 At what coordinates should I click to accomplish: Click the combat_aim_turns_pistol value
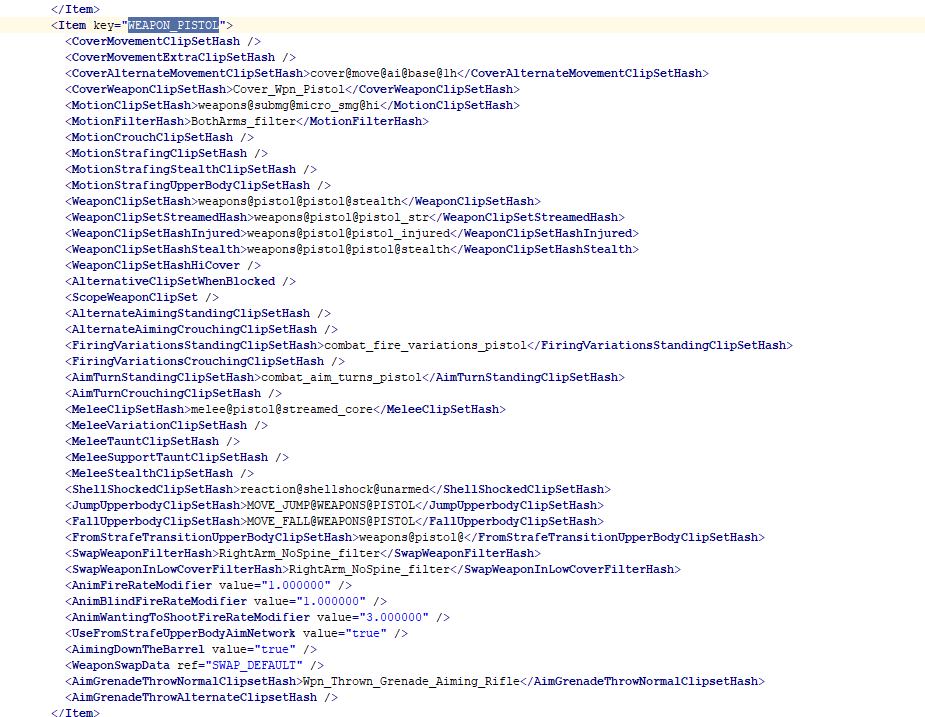pos(341,377)
